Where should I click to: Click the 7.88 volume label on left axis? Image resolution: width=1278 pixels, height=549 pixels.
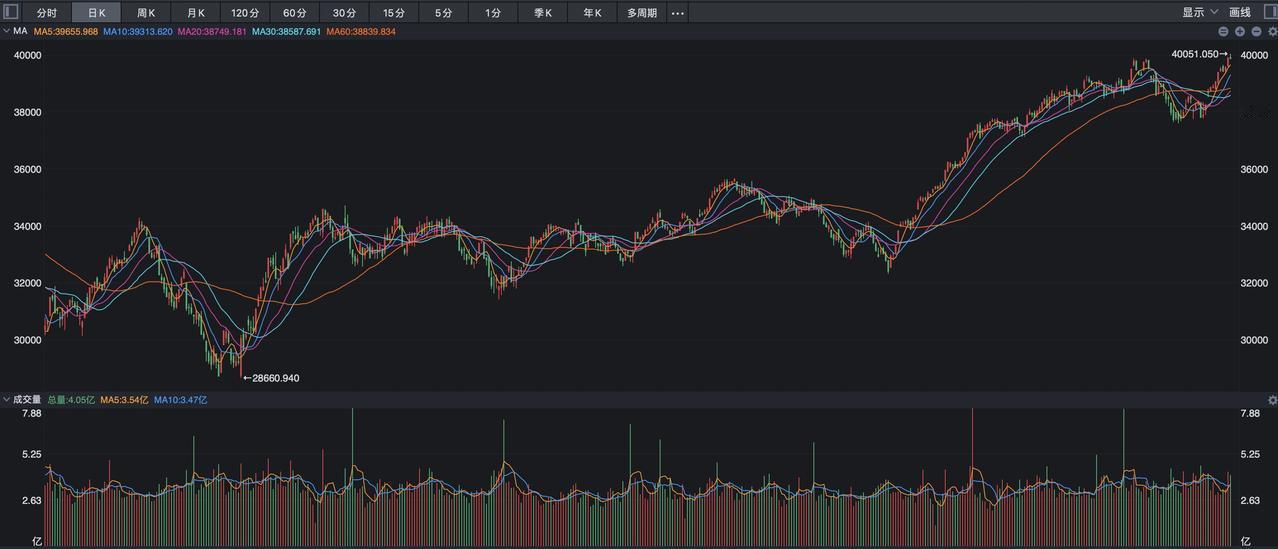pyautogui.click(x=31, y=413)
